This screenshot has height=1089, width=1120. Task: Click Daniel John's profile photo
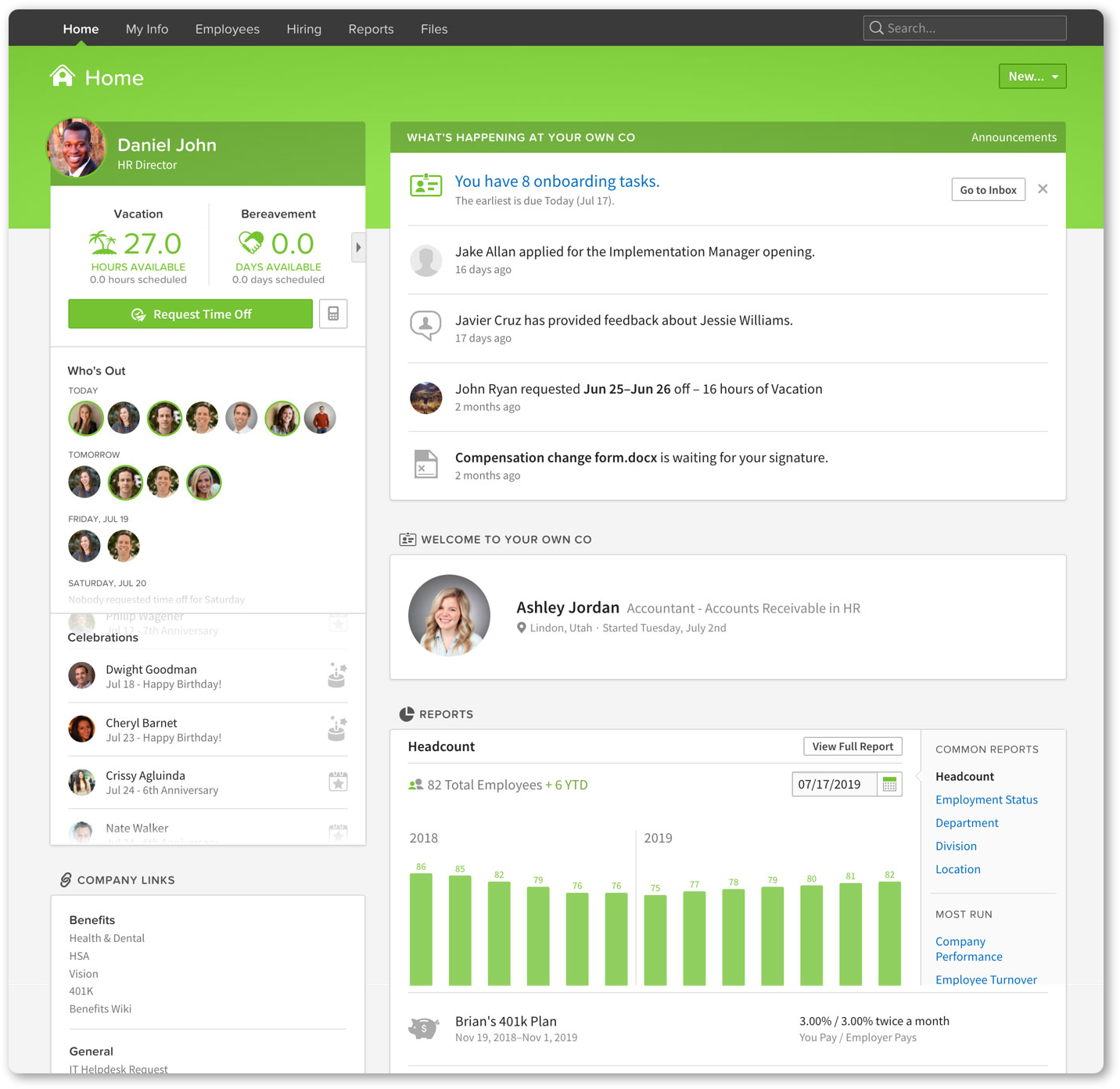(77, 148)
